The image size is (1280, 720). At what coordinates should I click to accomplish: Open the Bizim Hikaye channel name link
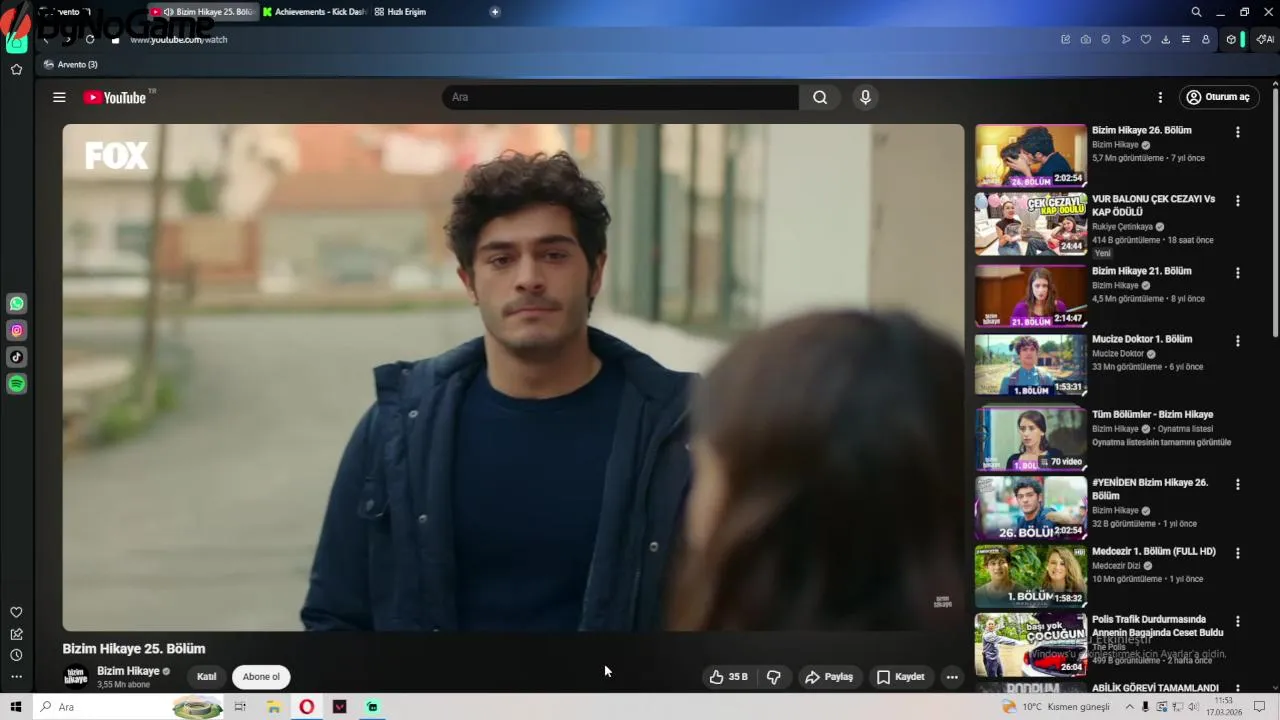coord(128,671)
